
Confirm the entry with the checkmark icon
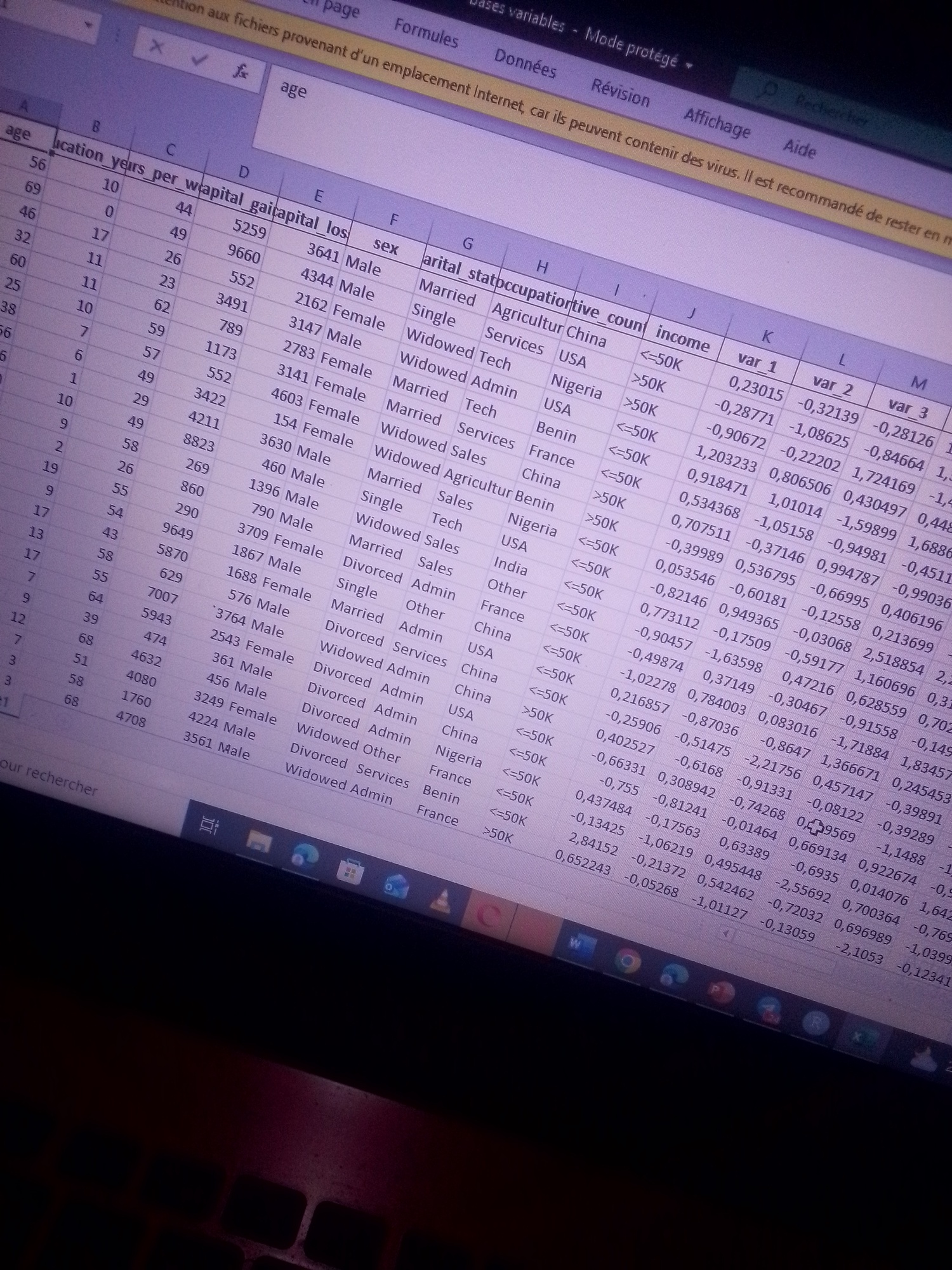pos(199,59)
